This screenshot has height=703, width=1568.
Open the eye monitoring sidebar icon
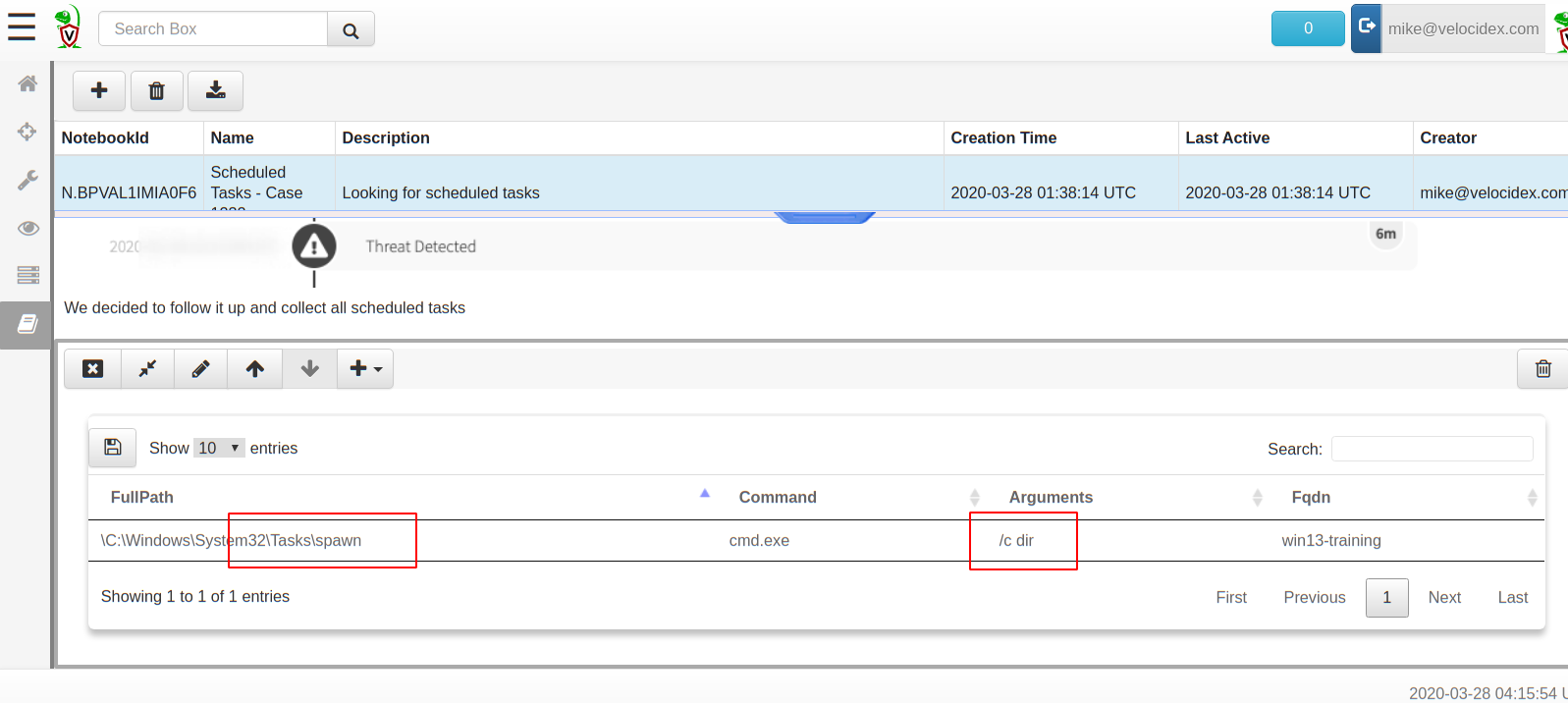pyautogui.click(x=27, y=228)
